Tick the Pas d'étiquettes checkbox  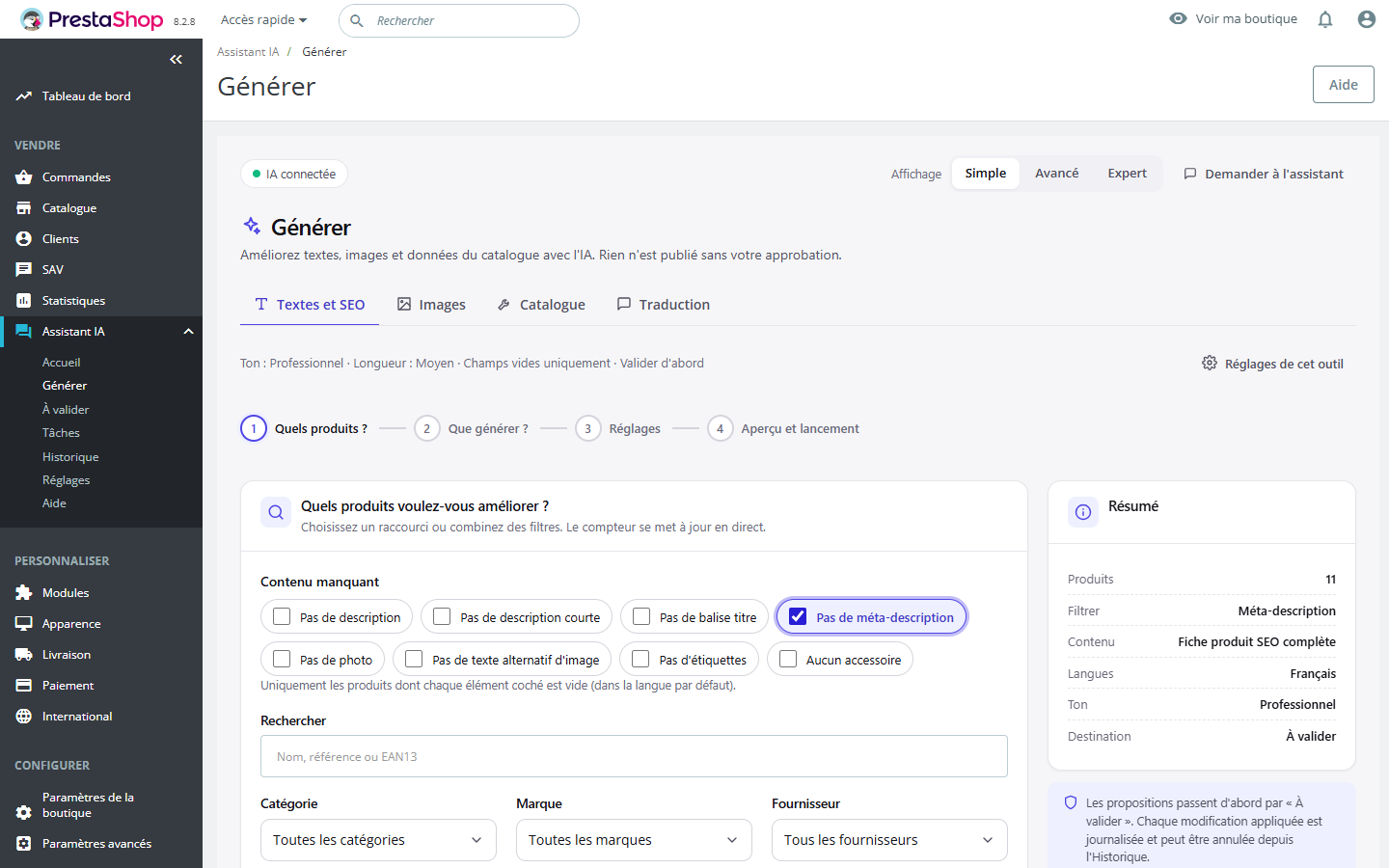coord(640,659)
